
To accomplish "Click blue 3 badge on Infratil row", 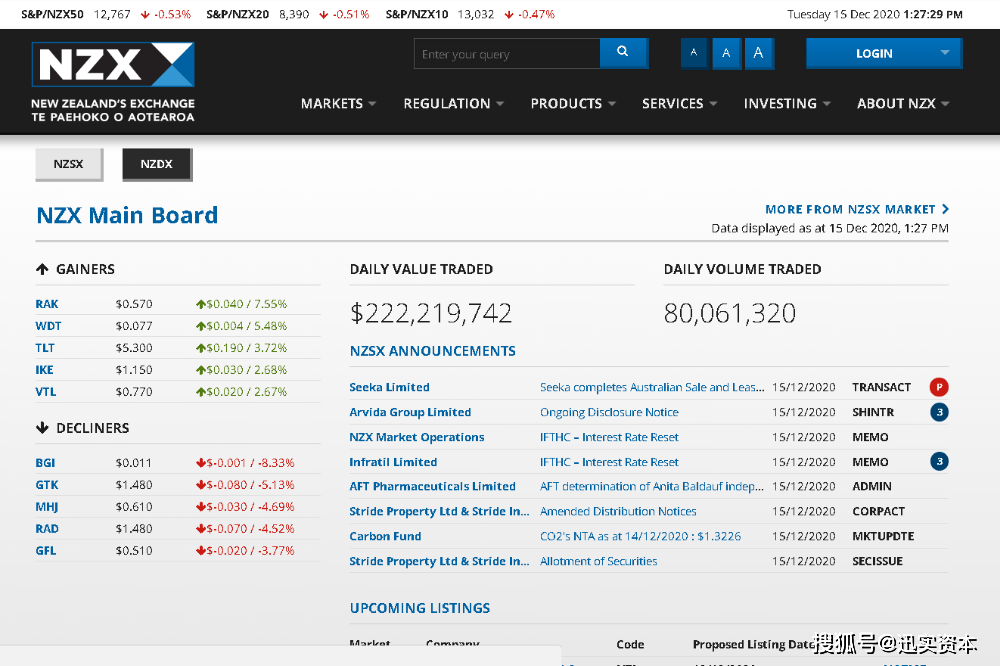I will 938,462.
